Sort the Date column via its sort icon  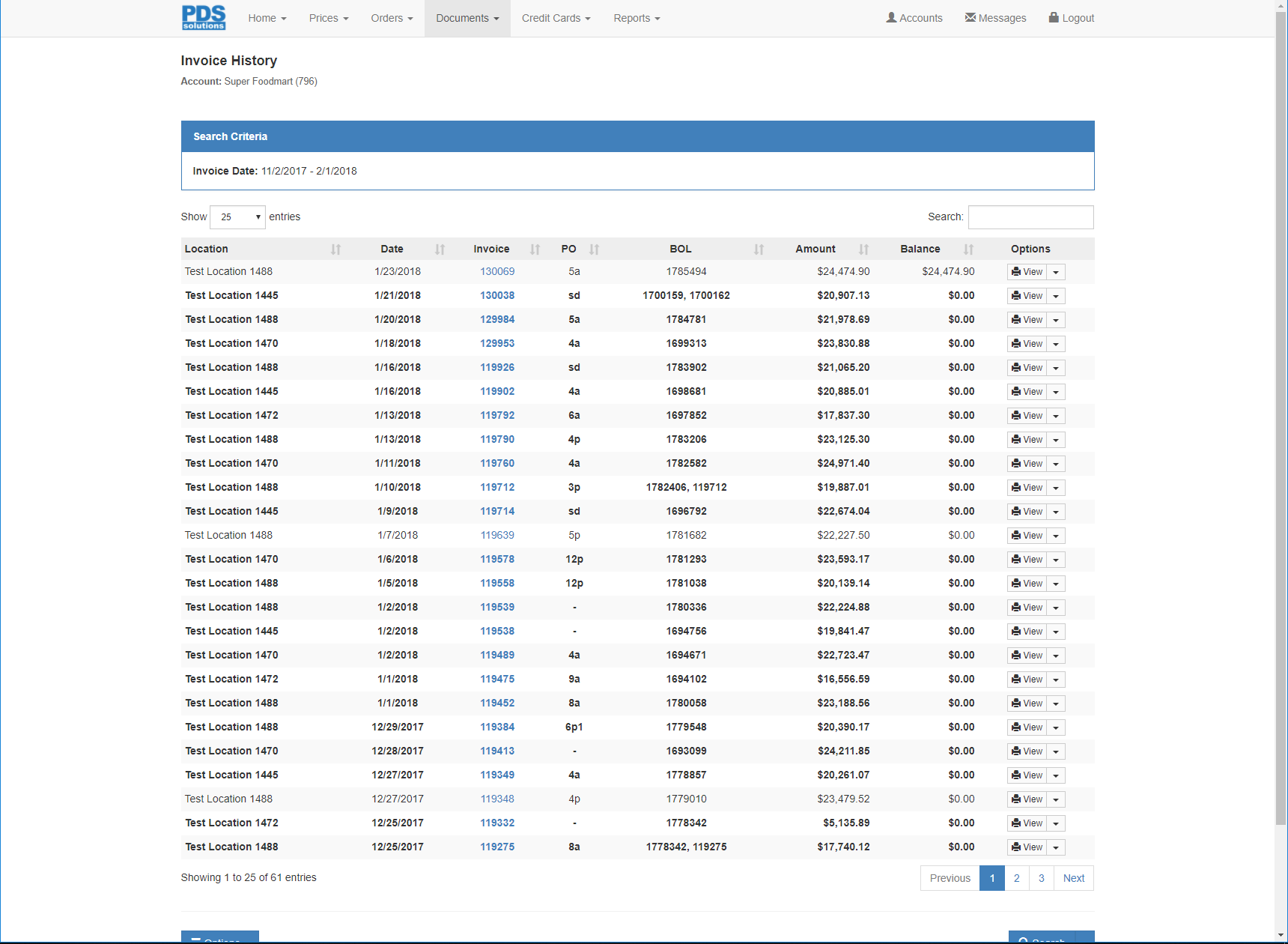[x=440, y=249]
